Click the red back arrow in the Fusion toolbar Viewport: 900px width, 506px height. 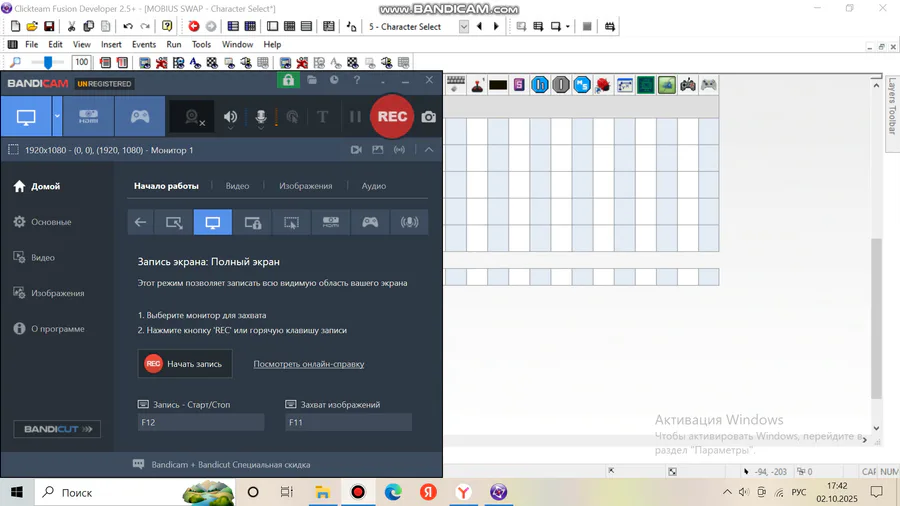[x=194, y=26]
